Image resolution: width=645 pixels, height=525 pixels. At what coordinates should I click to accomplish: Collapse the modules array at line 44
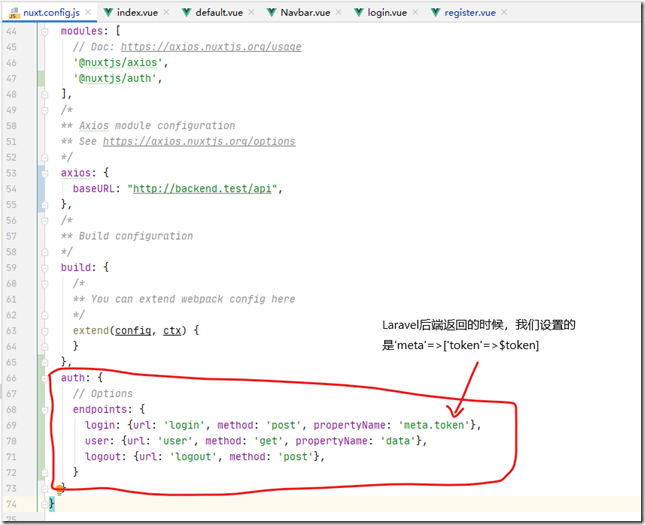44,31
